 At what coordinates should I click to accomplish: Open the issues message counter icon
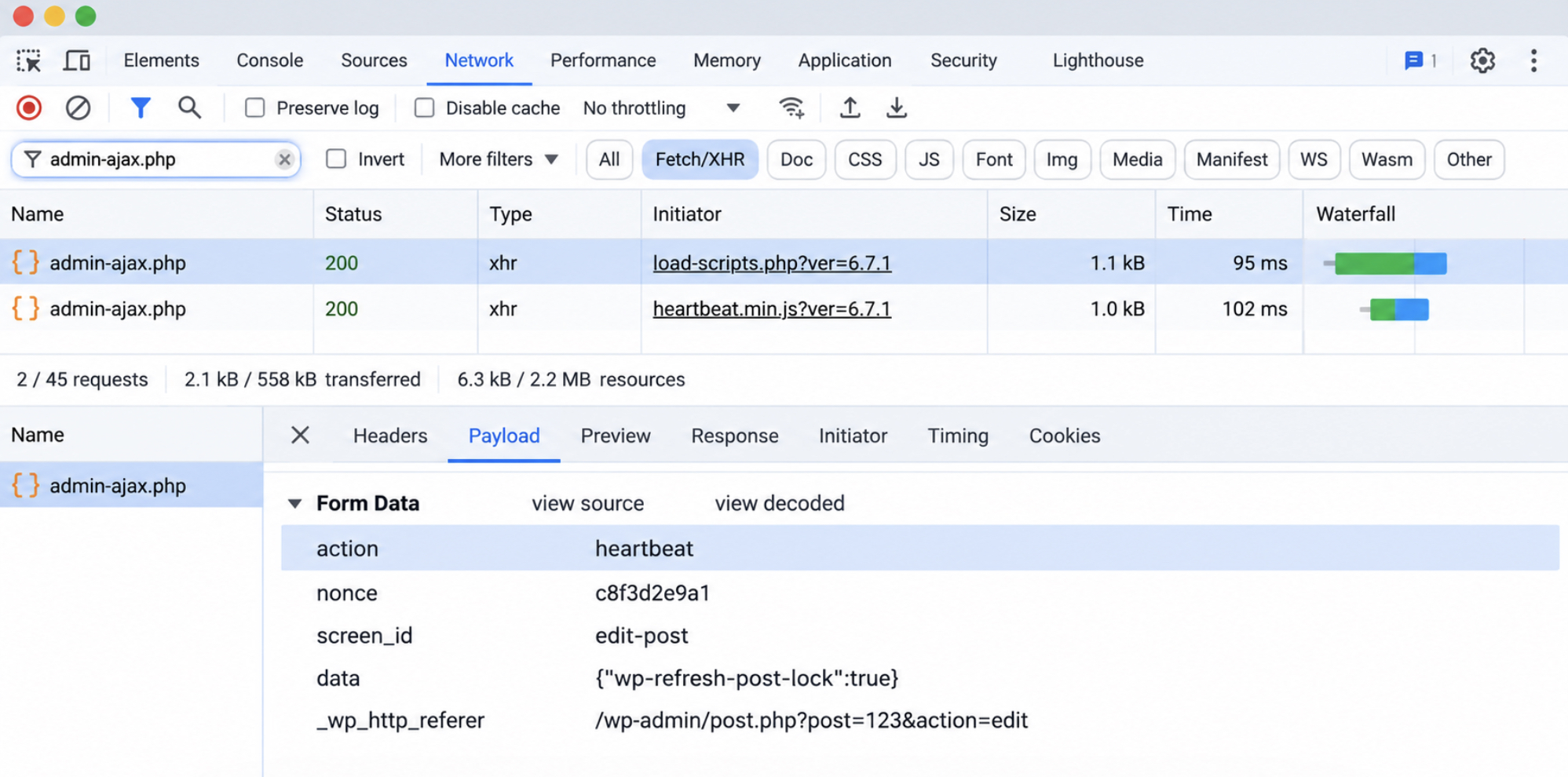tap(1420, 60)
